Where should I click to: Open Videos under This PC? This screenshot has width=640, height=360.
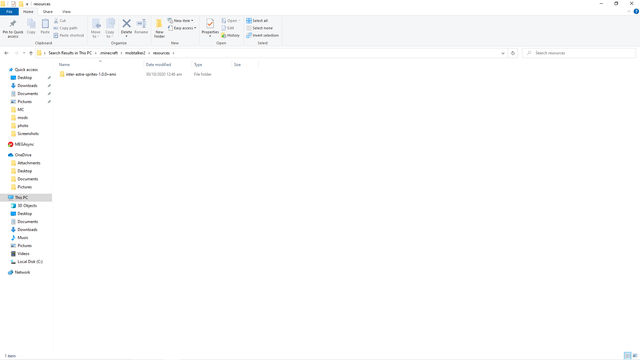click(x=23, y=253)
